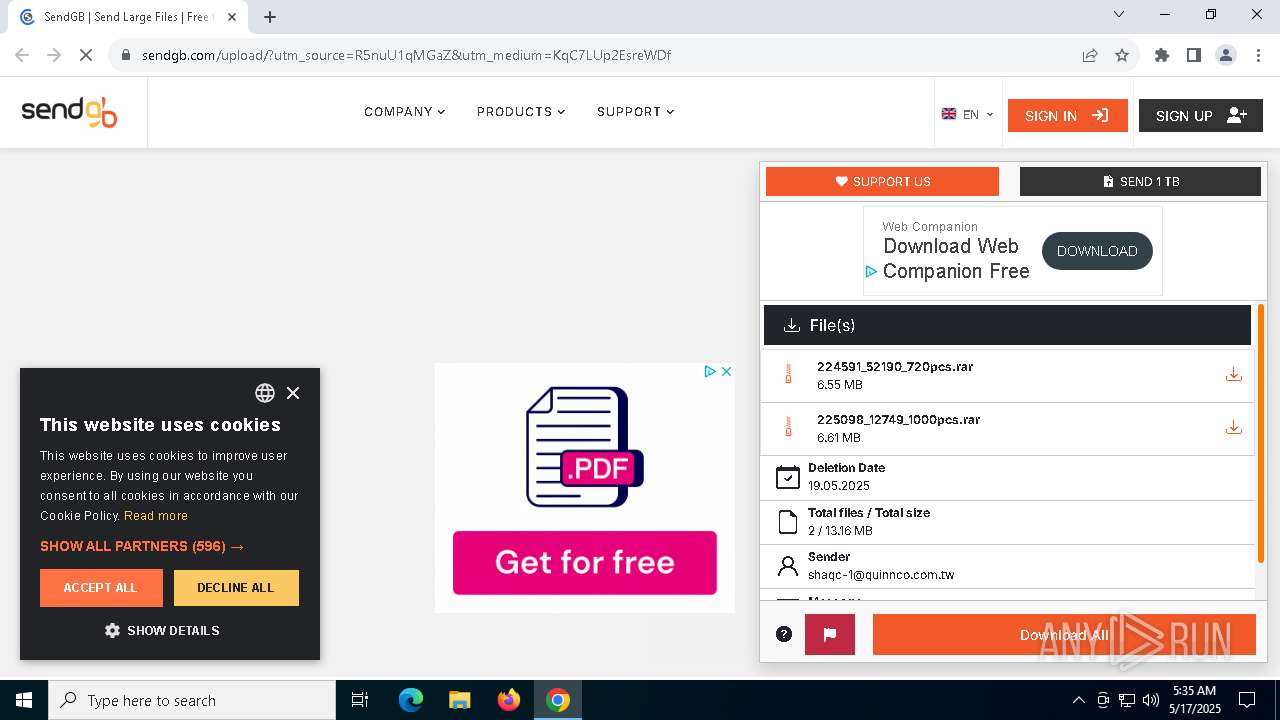
Task: Open a new browser tab
Action: pyautogui.click(x=270, y=17)
